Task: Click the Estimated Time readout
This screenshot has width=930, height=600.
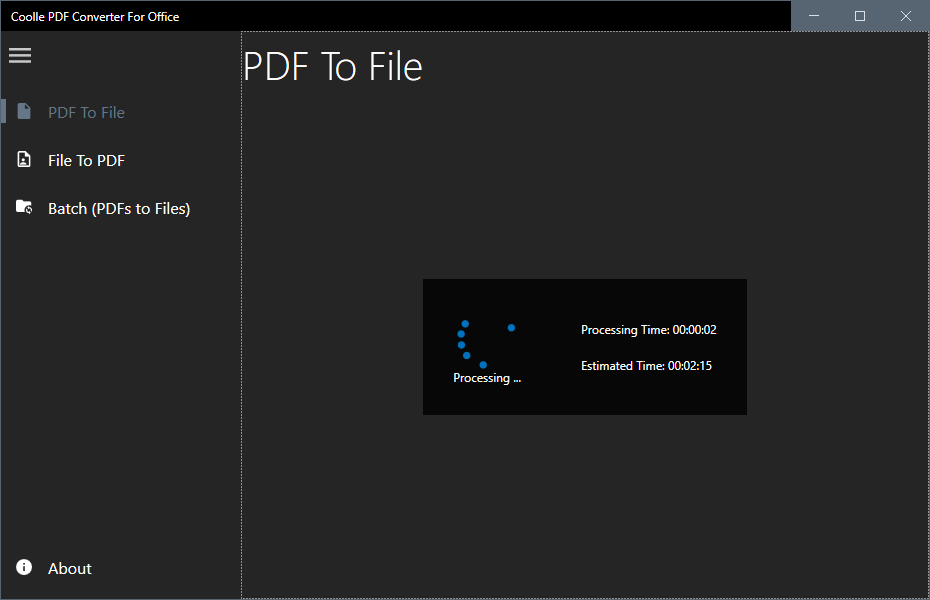Action: [646, 366]
